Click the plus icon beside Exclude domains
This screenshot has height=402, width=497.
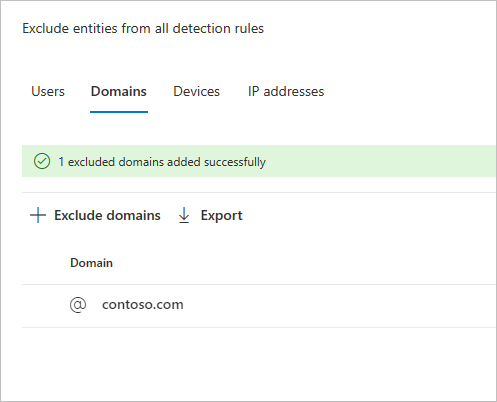[x=38, y=215]
